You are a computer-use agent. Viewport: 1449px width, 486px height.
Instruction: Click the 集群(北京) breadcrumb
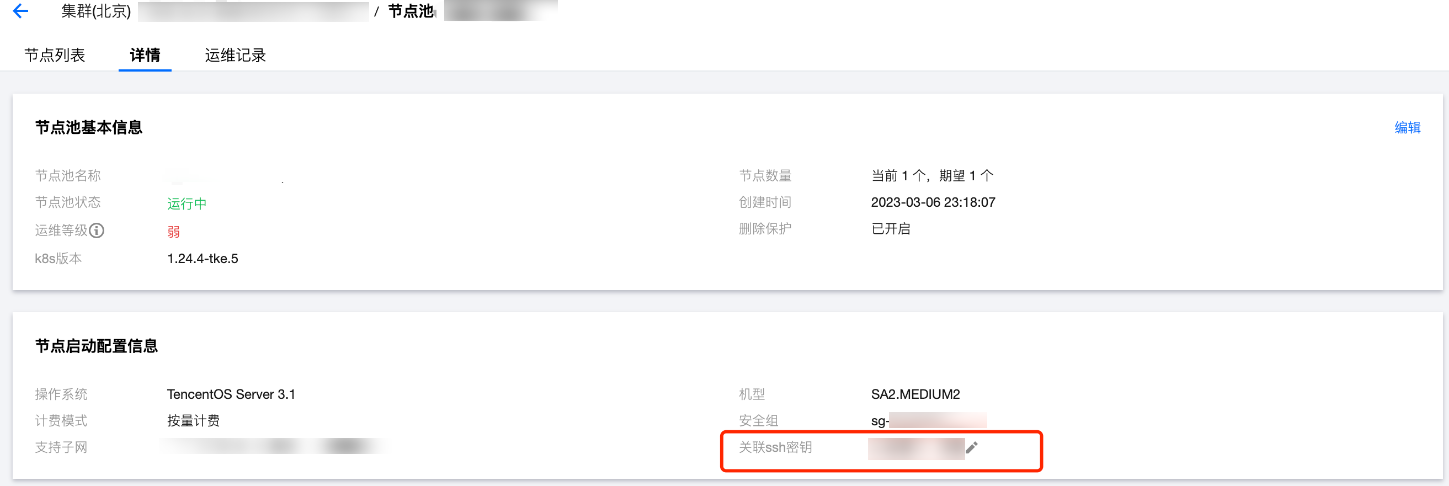[93, 12]
